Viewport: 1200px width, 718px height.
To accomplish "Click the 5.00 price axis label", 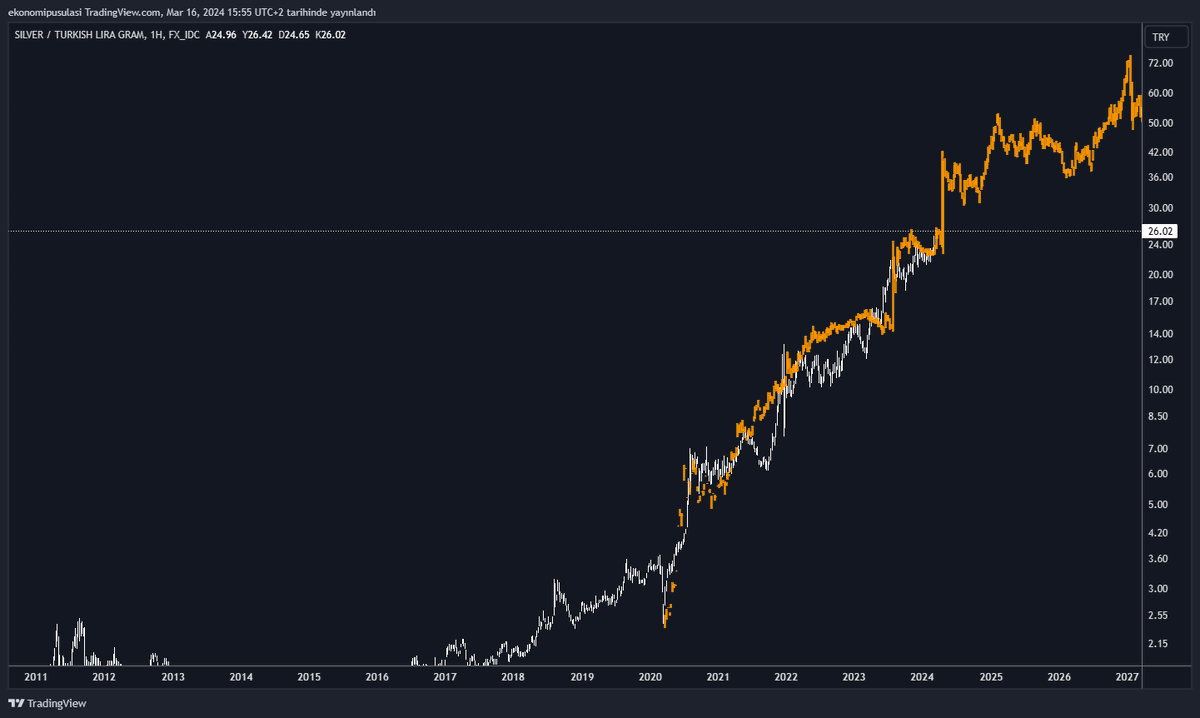I will pyautogui.click(x=1158, y=504).
